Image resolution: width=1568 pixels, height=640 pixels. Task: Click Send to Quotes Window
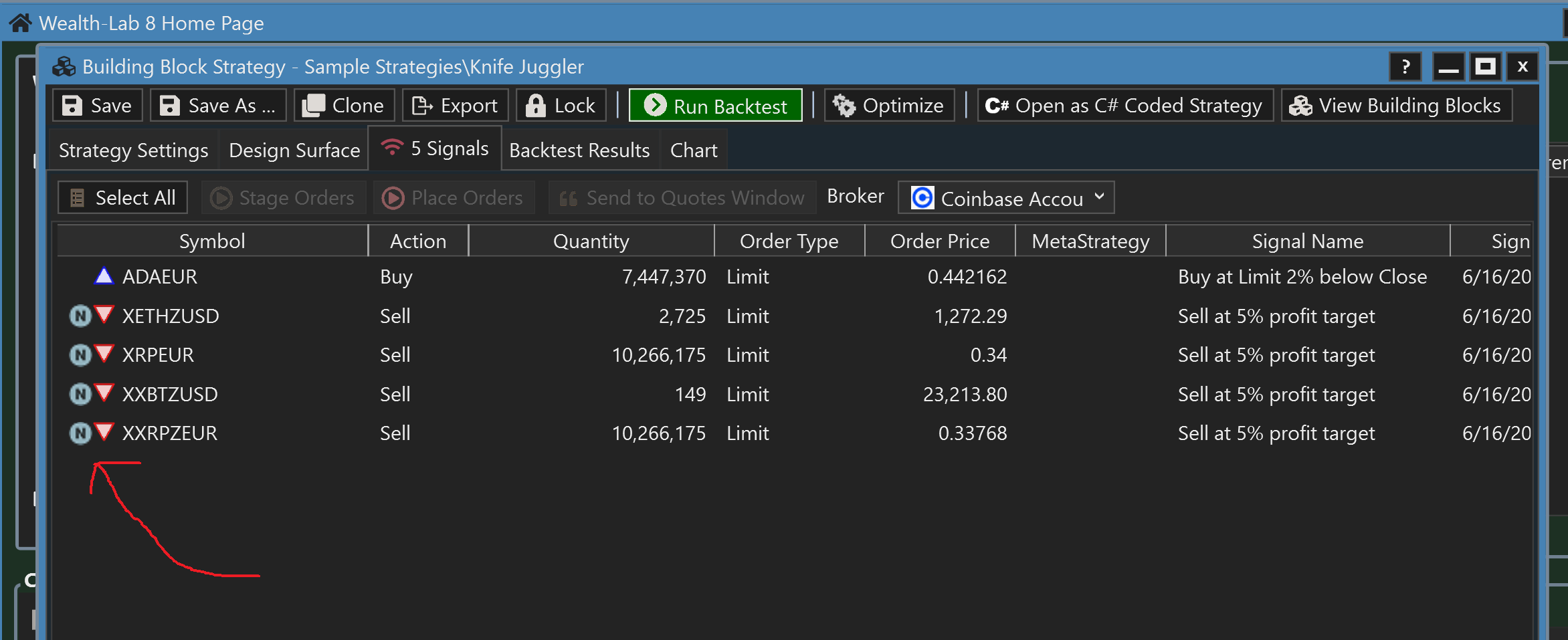coord(682,197)
